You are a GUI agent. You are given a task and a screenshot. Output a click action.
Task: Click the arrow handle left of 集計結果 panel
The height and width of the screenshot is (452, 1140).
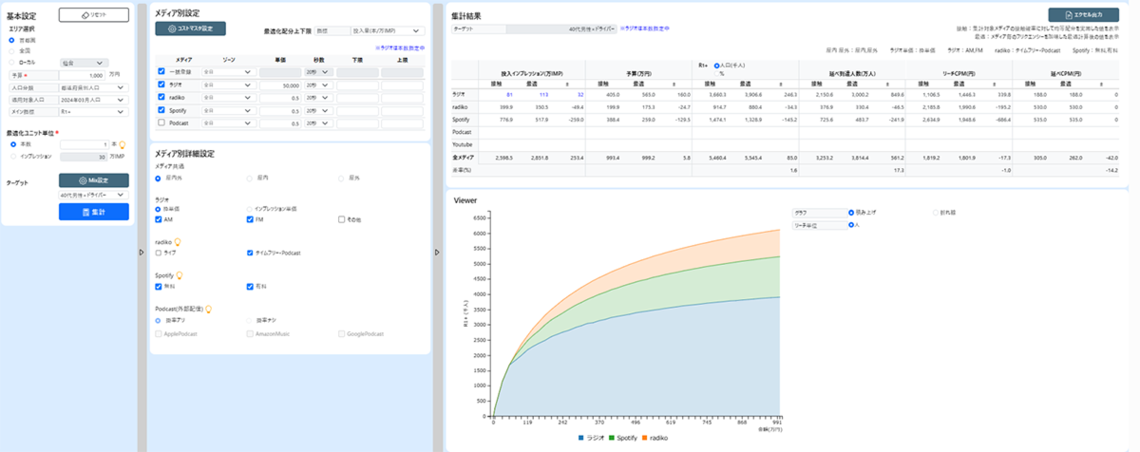pos(437,252)
